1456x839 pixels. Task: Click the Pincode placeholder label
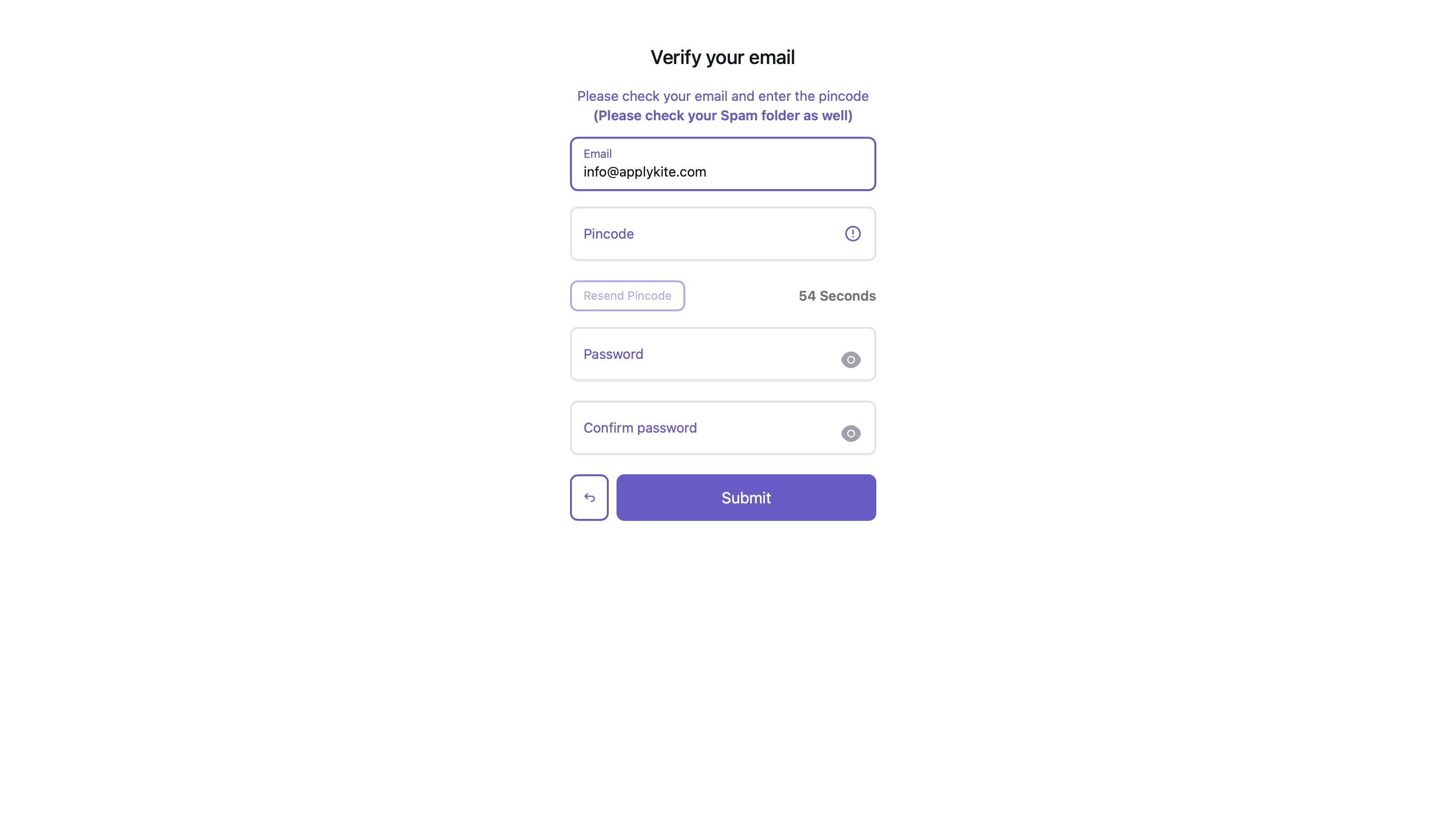tap(609, 233)
